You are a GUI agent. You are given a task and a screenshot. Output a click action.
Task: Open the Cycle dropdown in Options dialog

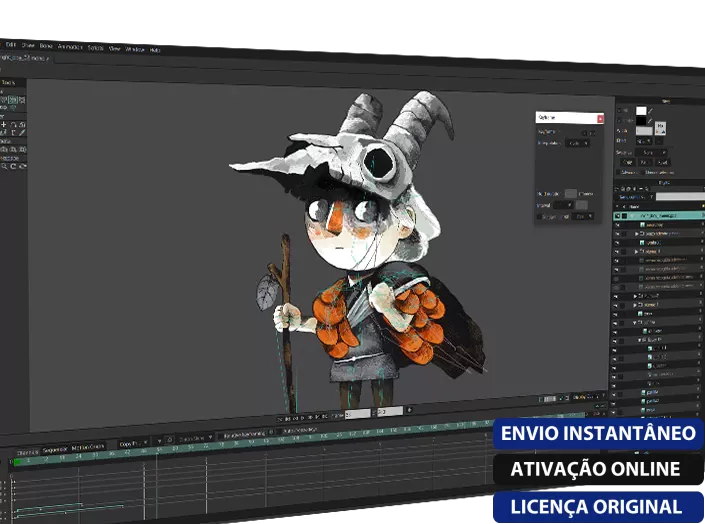578,143
